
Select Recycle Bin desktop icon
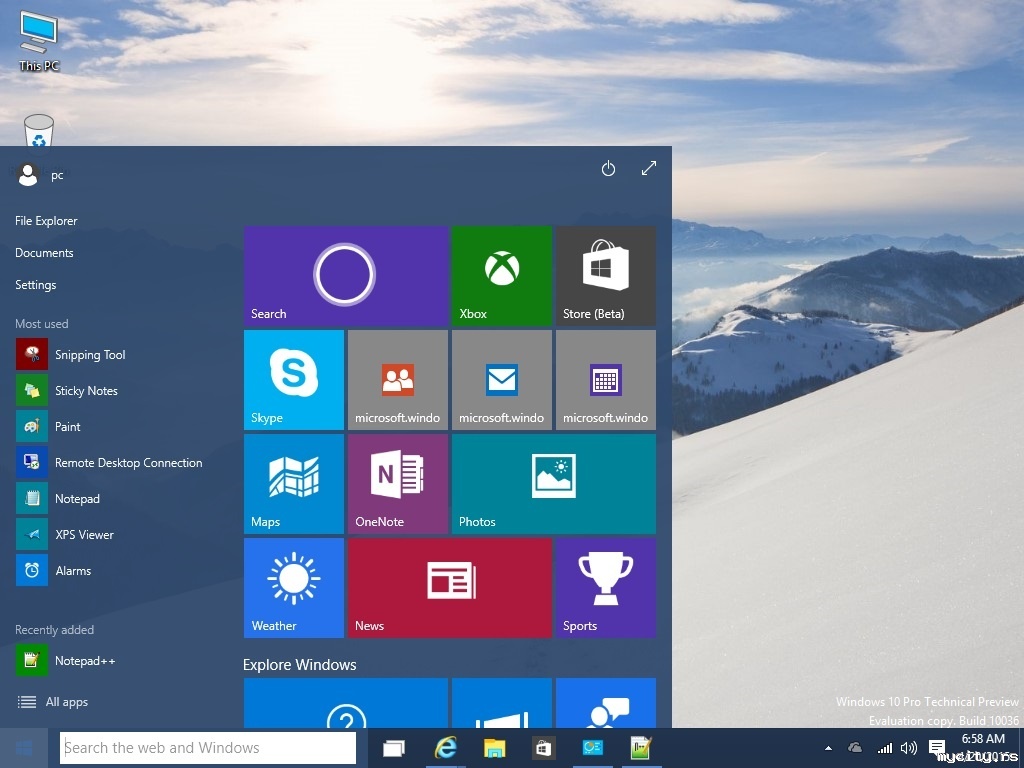(39, 131)
